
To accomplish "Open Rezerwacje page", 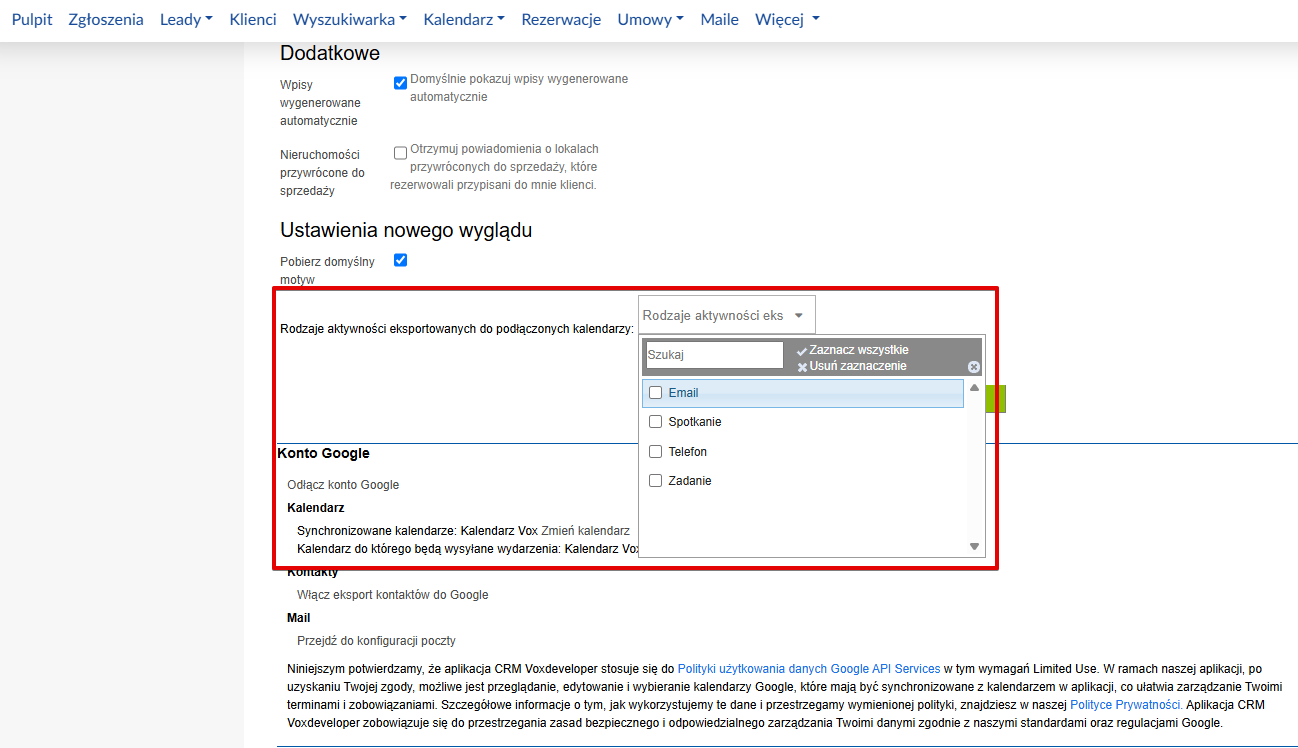I will (561, 19).
